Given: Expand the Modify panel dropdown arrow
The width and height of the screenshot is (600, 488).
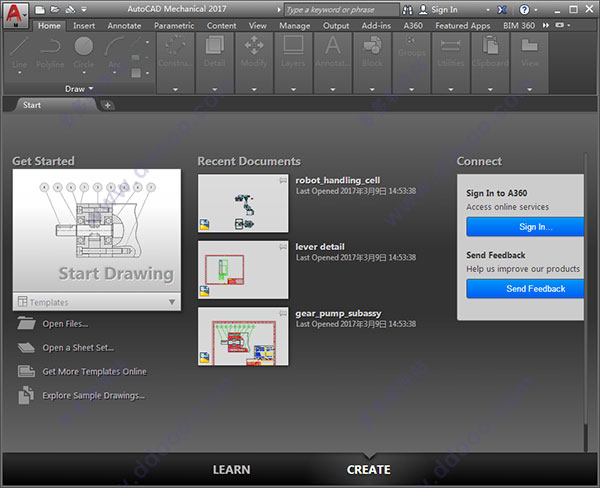Looking at the screenshot, I should click(x=254, y=90).
